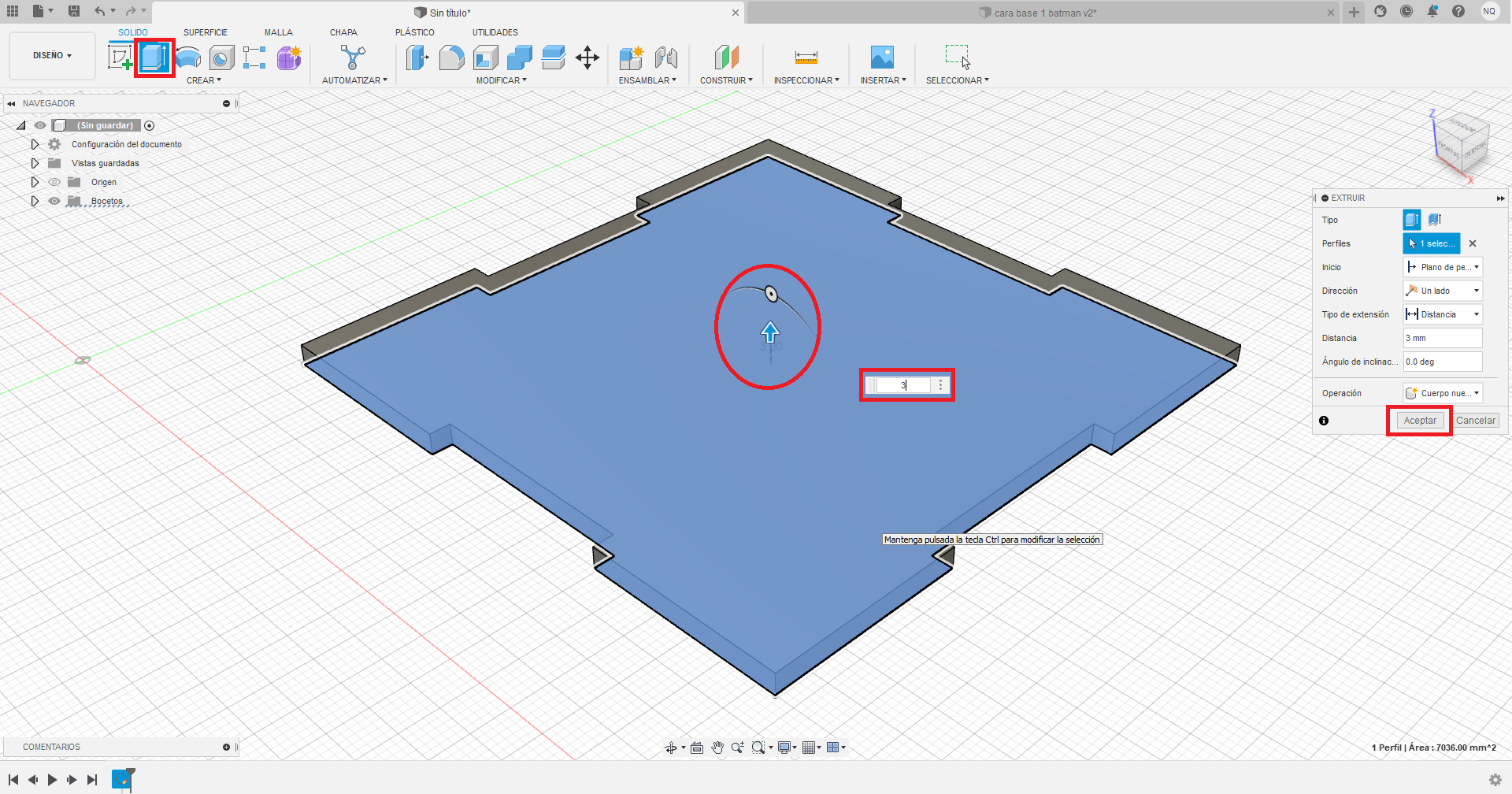Click Cancelar in the EXTRUIR dialog
Image resolution: width=1512 pixels, height=794 pixels.
pos(1476,421)
